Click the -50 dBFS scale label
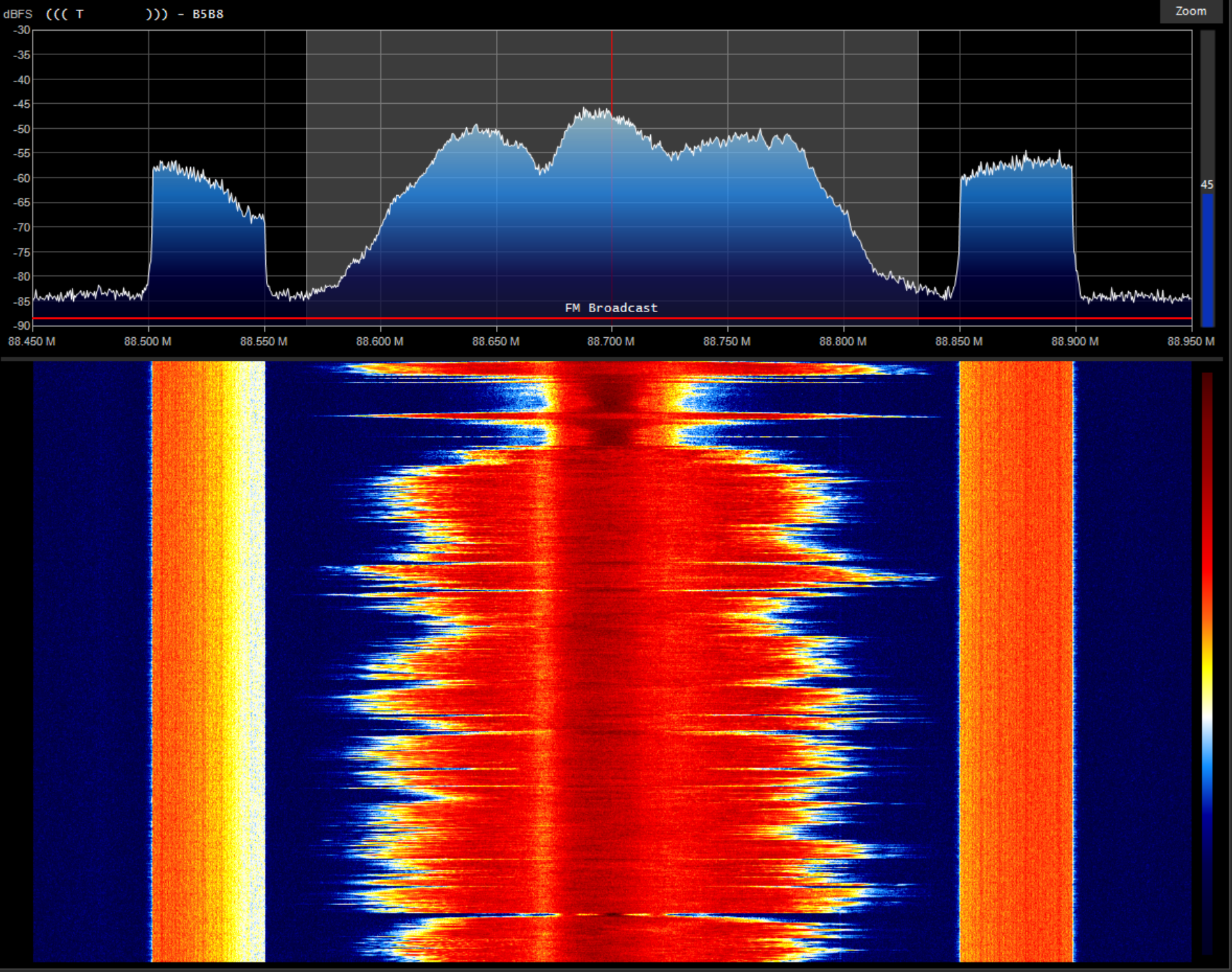This screenshot has width=1232, height=972. pyautogui.click(x=22, y=129)
